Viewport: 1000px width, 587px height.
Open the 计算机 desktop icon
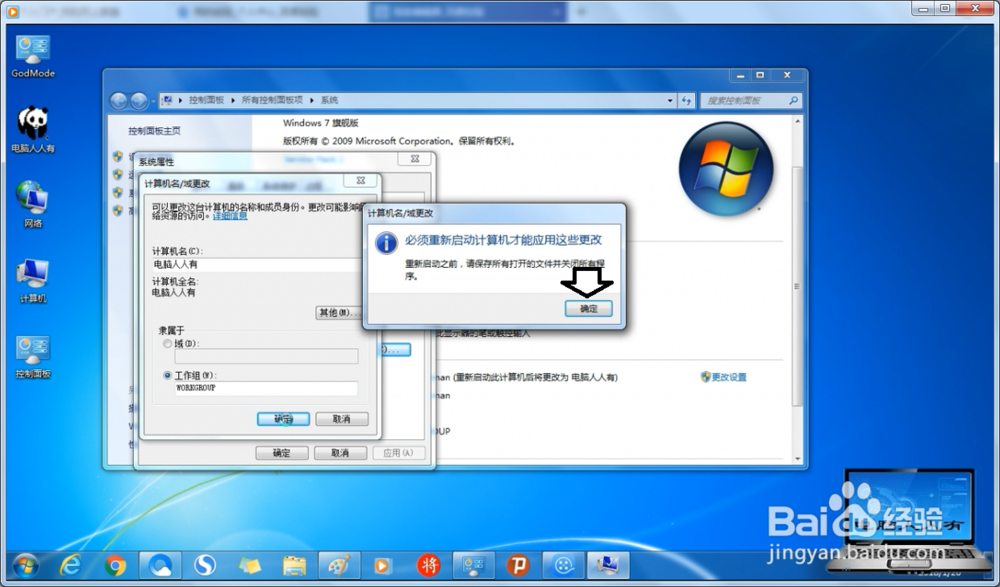click(x=33, y=281)
